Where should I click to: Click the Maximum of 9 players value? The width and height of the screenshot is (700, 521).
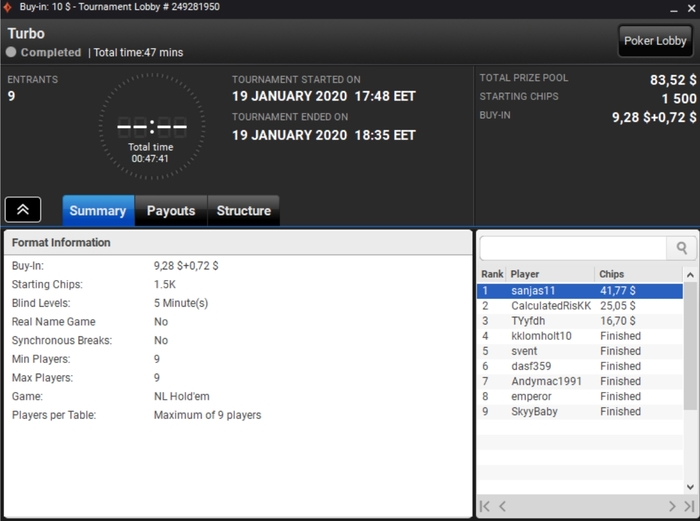(x=207, y=415)
